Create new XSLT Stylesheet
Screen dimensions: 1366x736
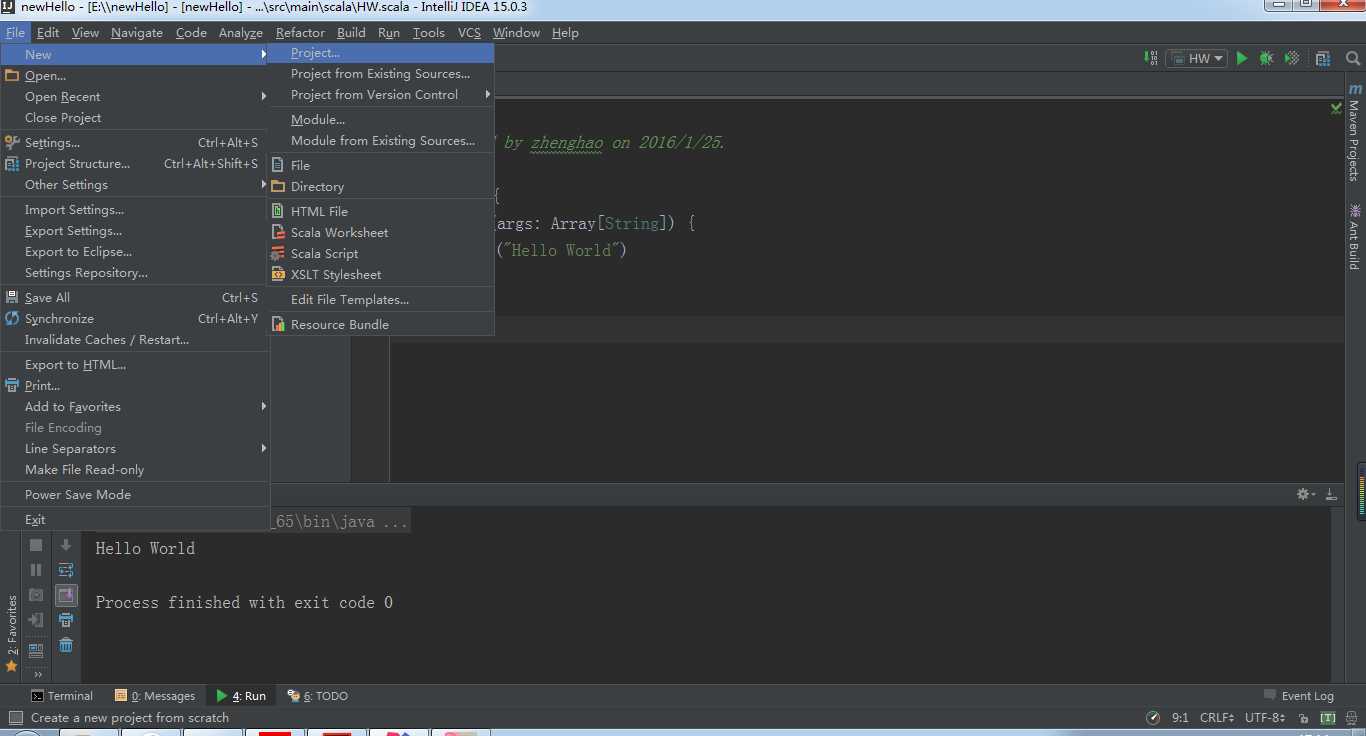(381, 275)
